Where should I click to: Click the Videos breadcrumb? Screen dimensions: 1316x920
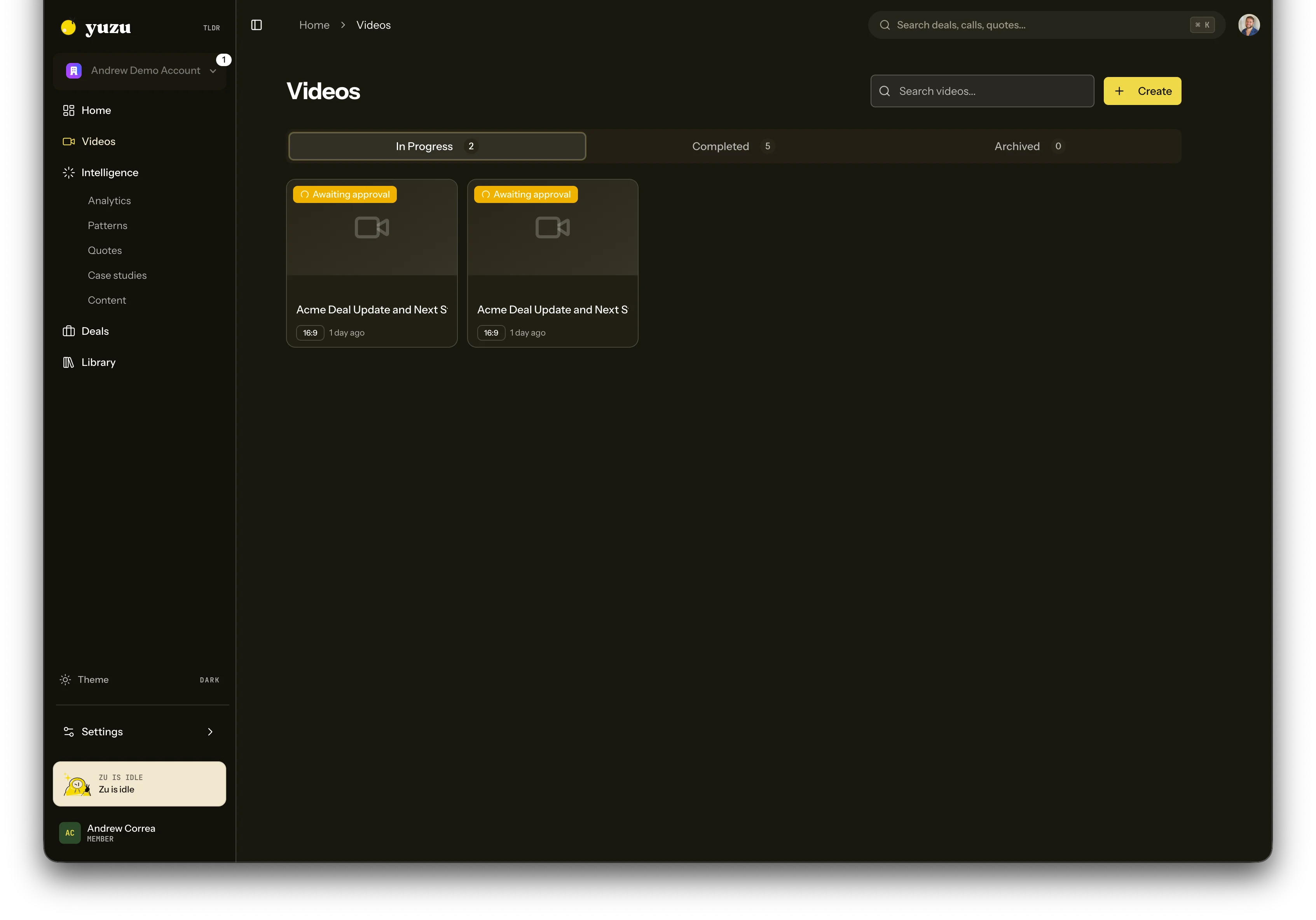(374, 24)
